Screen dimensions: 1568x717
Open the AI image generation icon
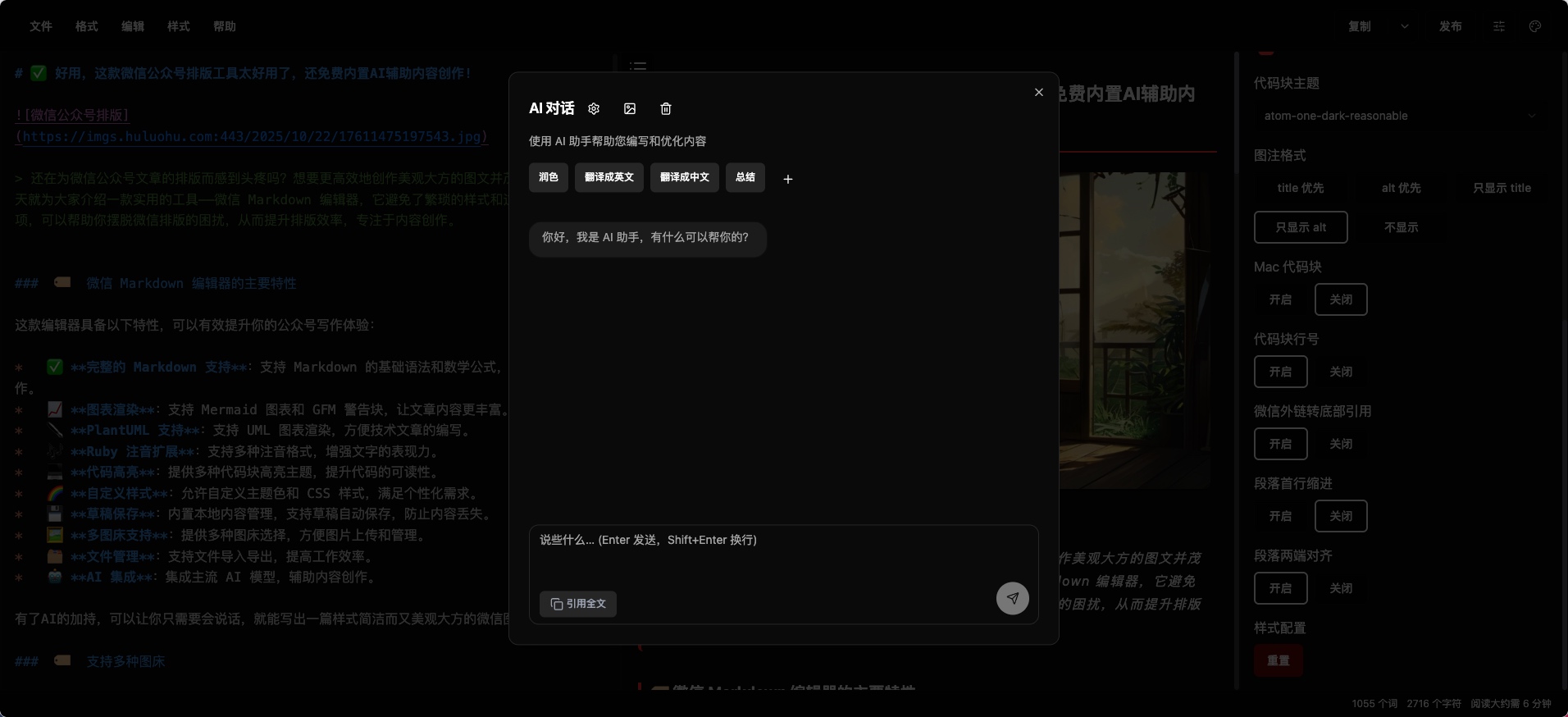pyautogui.click(x=630, y=108)
